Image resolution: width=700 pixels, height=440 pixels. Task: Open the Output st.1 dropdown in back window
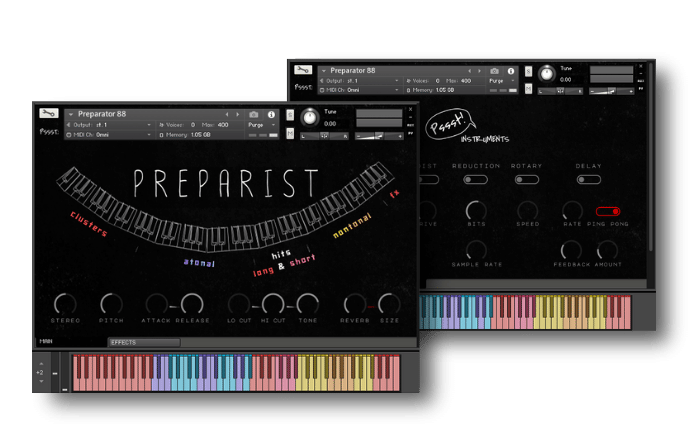click(359, 81)
